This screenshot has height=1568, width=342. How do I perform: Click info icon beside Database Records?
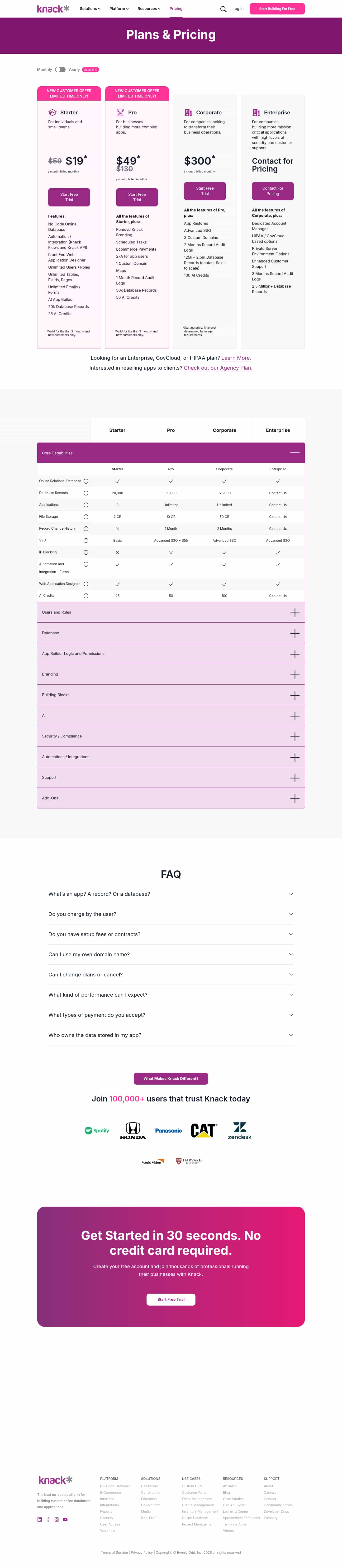point(86,493)
